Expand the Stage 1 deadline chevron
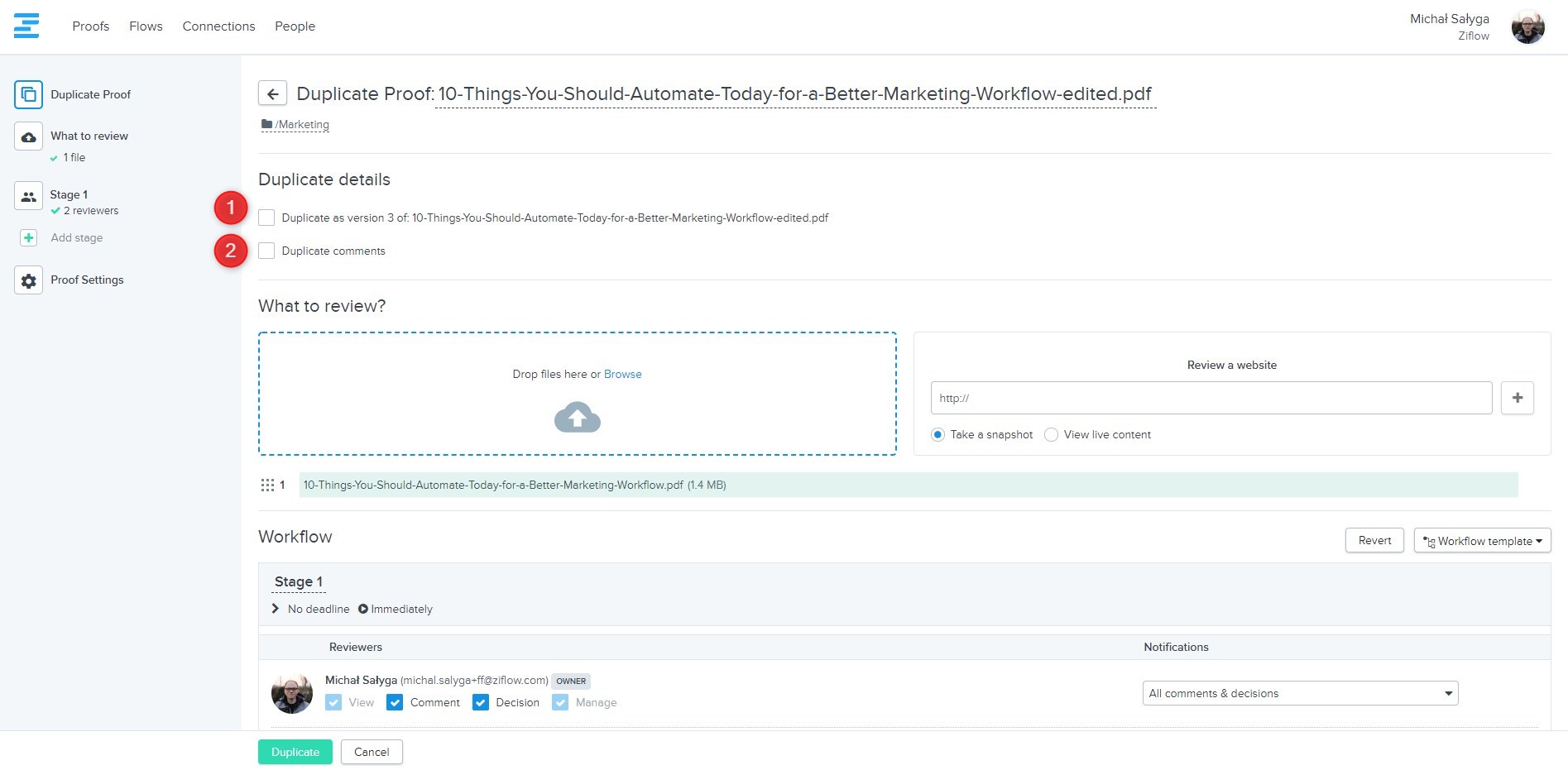This screenshot has height=770, width=1568. point(276,609)
